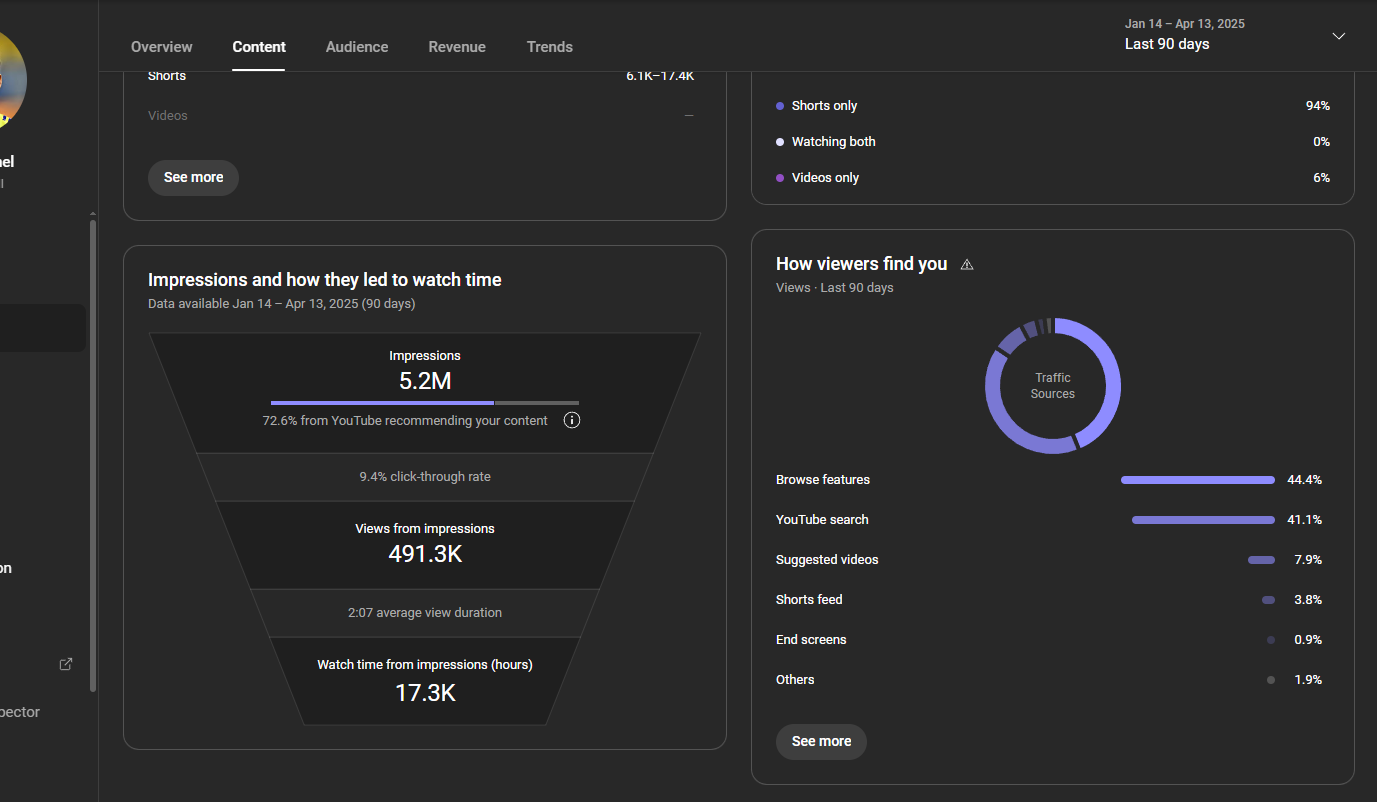Click See more under traffic sources list
Image resolution: width=1377 pixels, height=802 pixels.
click(821, 741)
